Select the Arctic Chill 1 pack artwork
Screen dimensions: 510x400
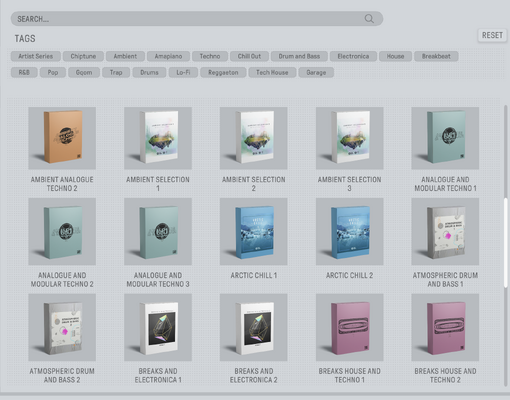(x=254, y=232)
